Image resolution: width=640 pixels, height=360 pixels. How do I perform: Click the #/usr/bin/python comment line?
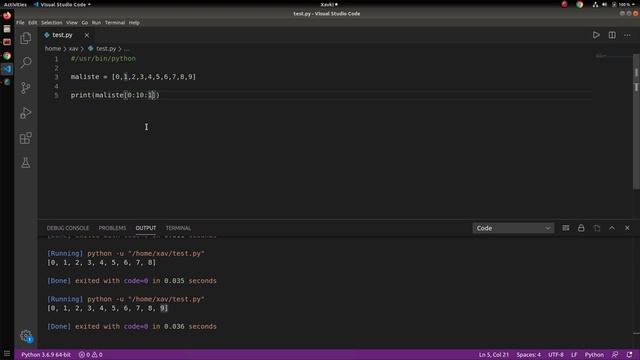(103, 59)
